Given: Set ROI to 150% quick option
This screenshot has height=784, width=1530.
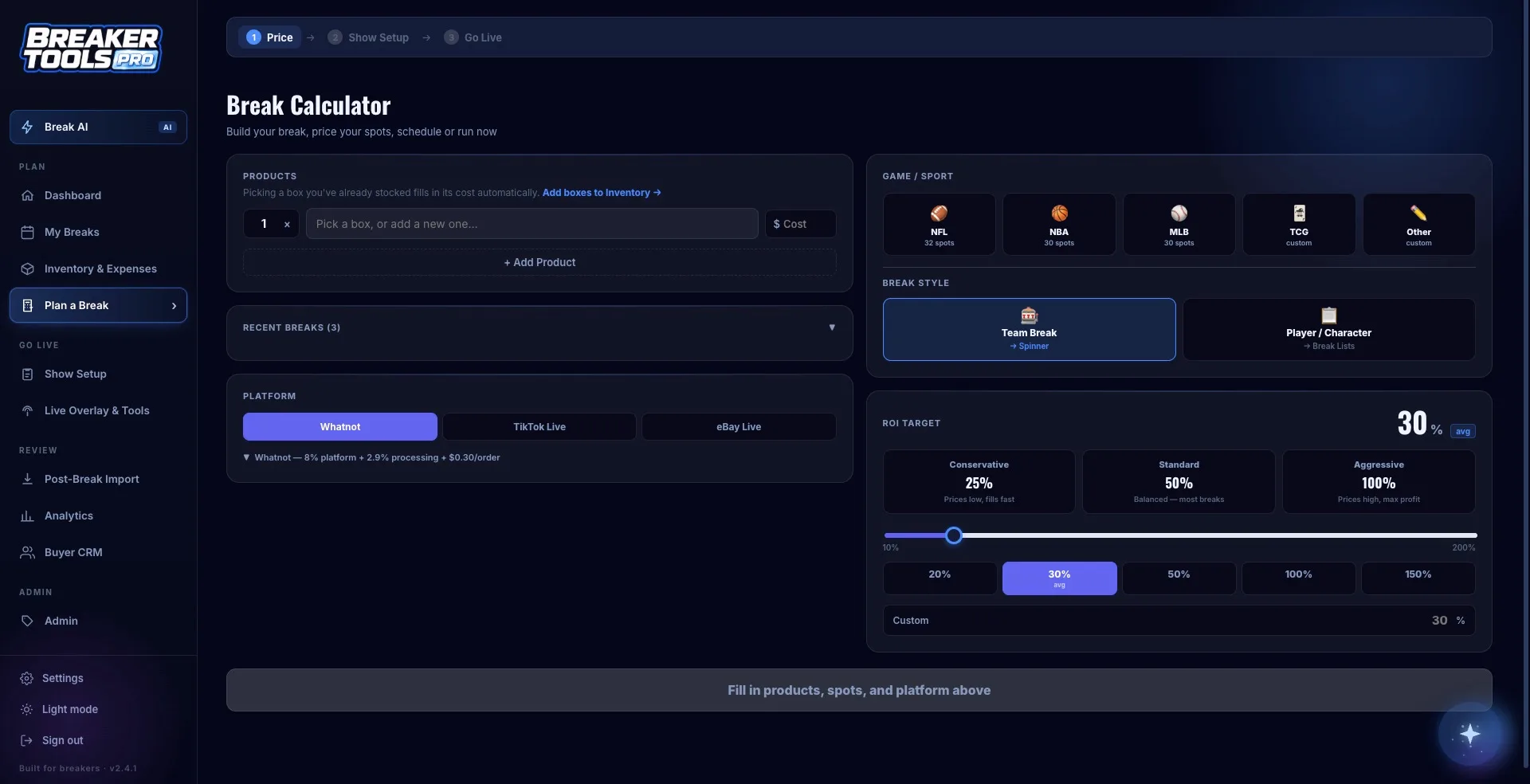Looking at the screenshot, I should click(x=1418, y=578).
